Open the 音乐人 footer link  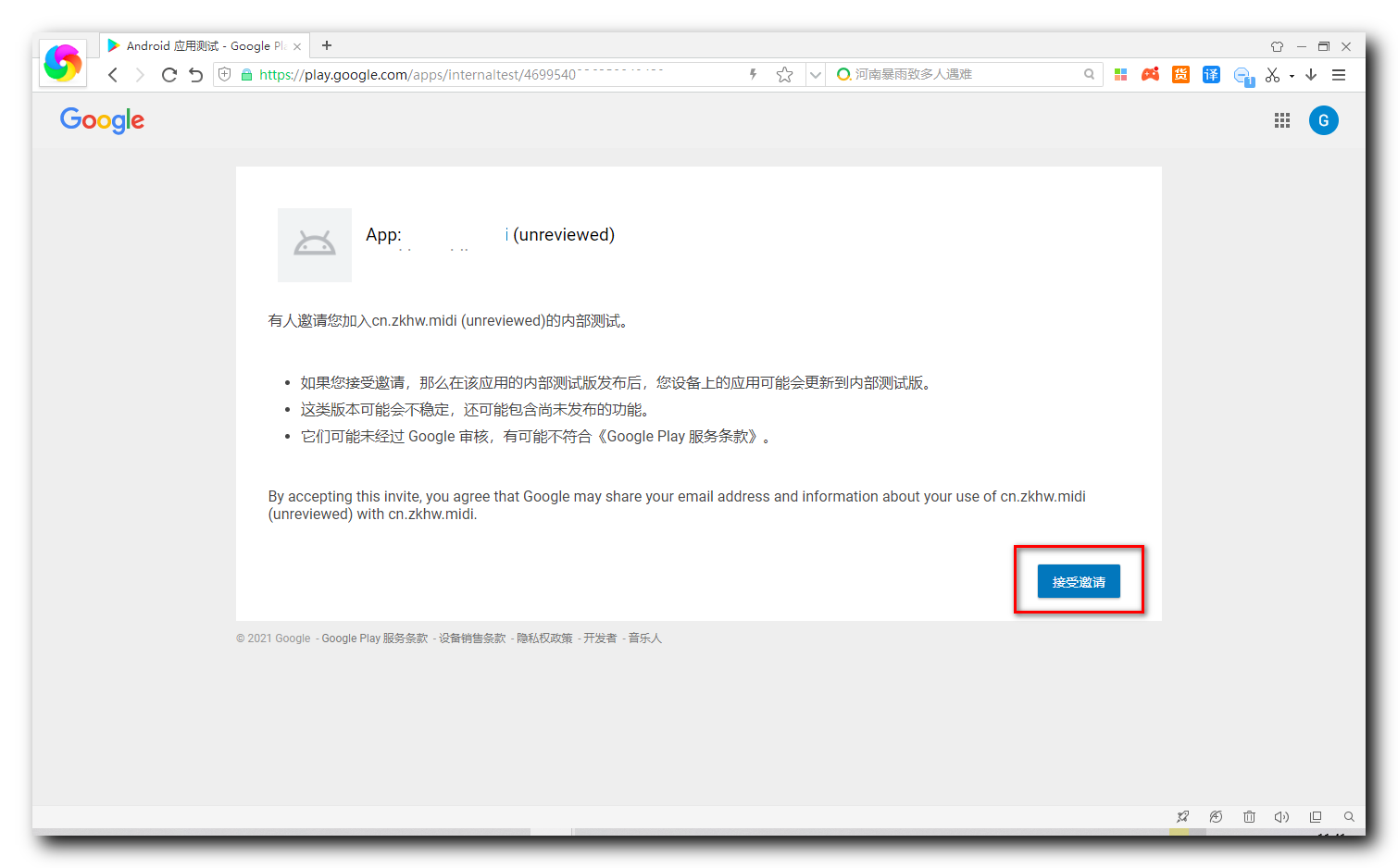click(645, 639)
